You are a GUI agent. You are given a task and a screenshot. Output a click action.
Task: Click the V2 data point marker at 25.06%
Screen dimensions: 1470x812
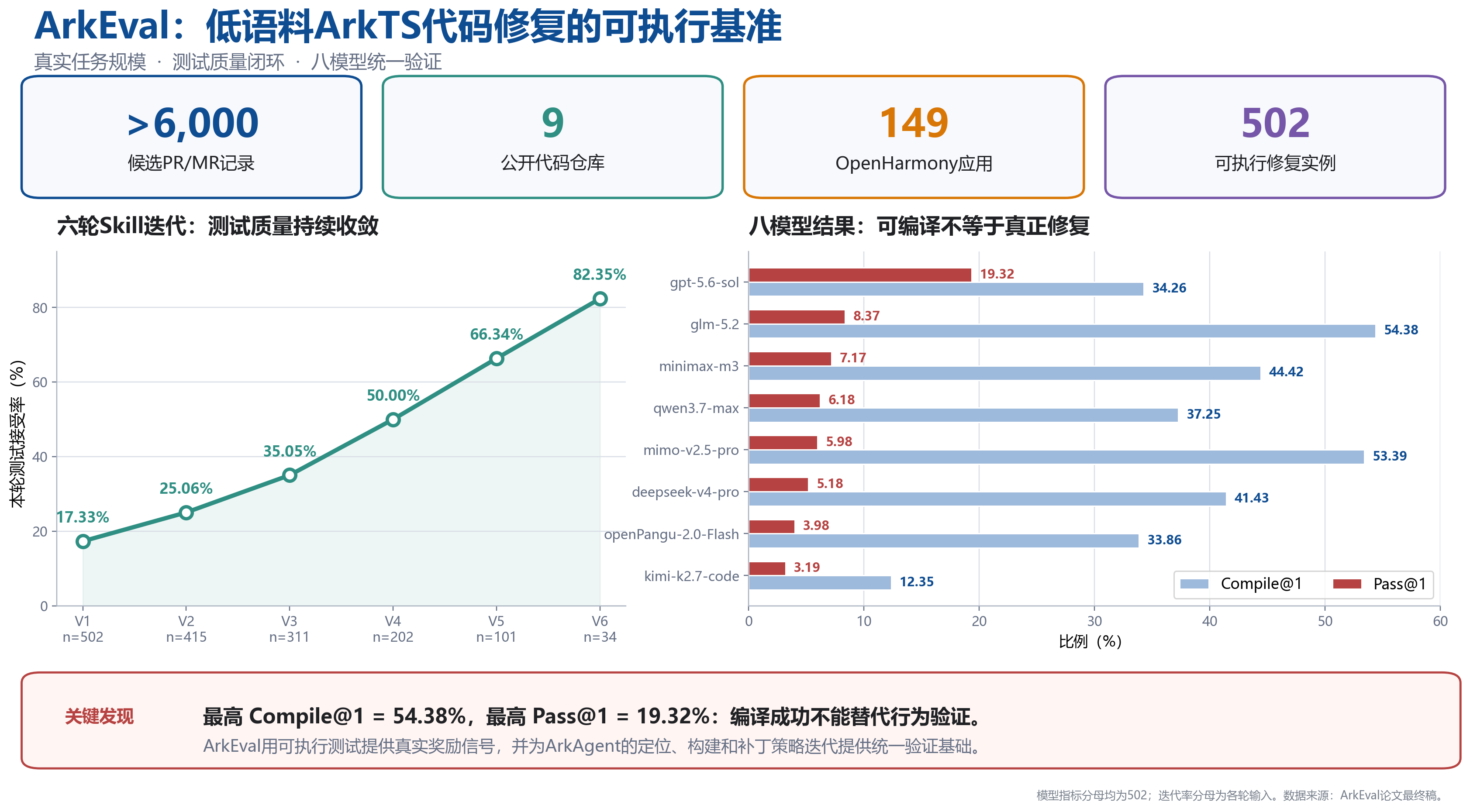pyautogui.click(x=186, y=513)
